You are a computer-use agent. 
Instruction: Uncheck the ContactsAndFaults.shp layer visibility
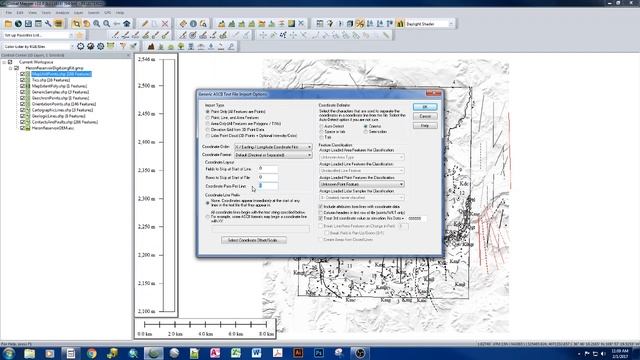[x=22, y=122]
